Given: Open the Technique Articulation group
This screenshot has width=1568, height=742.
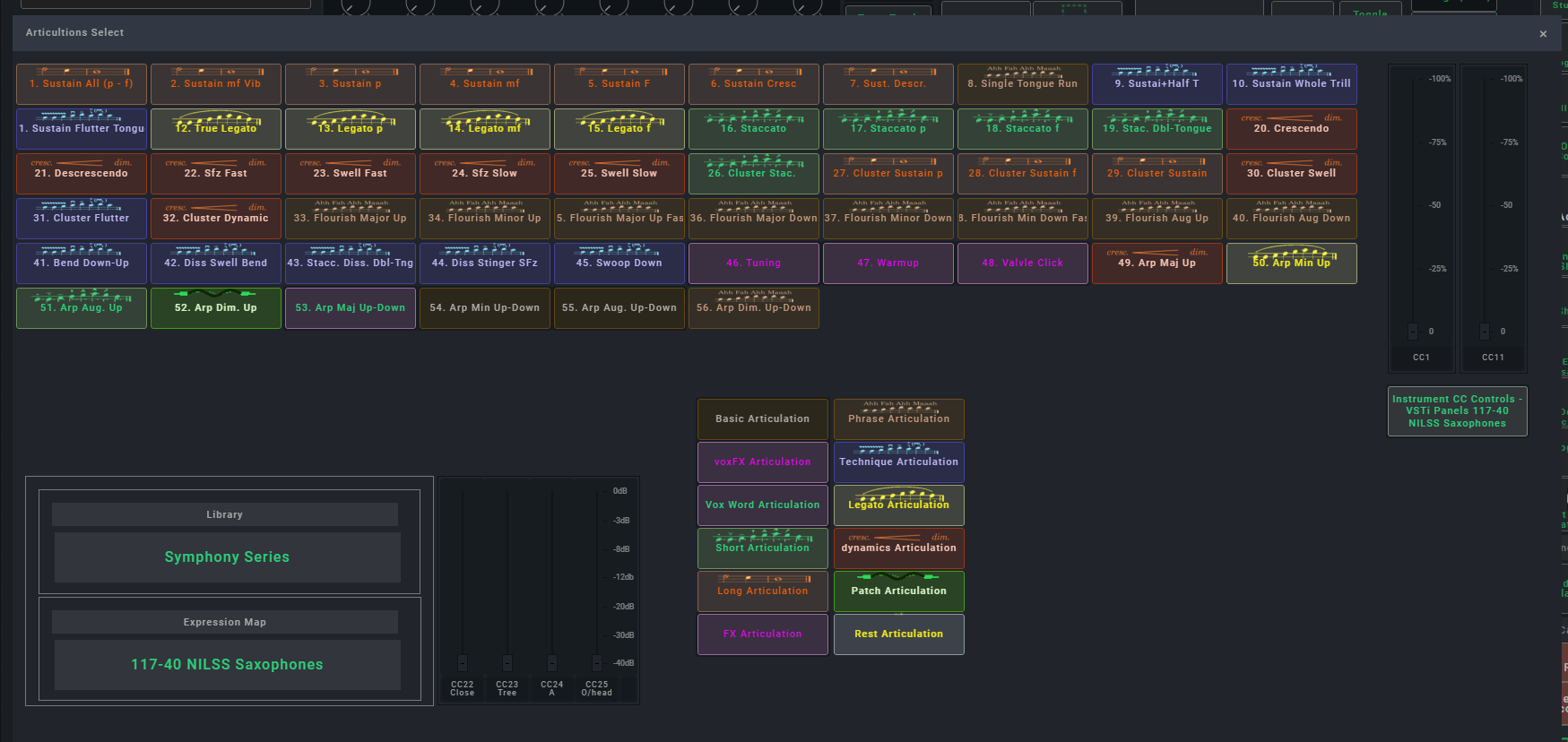Looking at the screenshot, I should point(899,462).
